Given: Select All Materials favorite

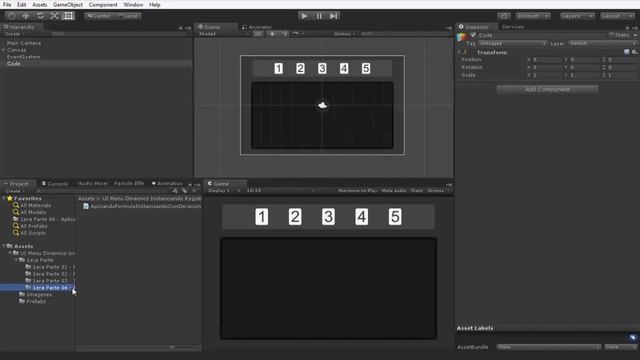Looking at the screenshot, I should (x=36, y=205).
